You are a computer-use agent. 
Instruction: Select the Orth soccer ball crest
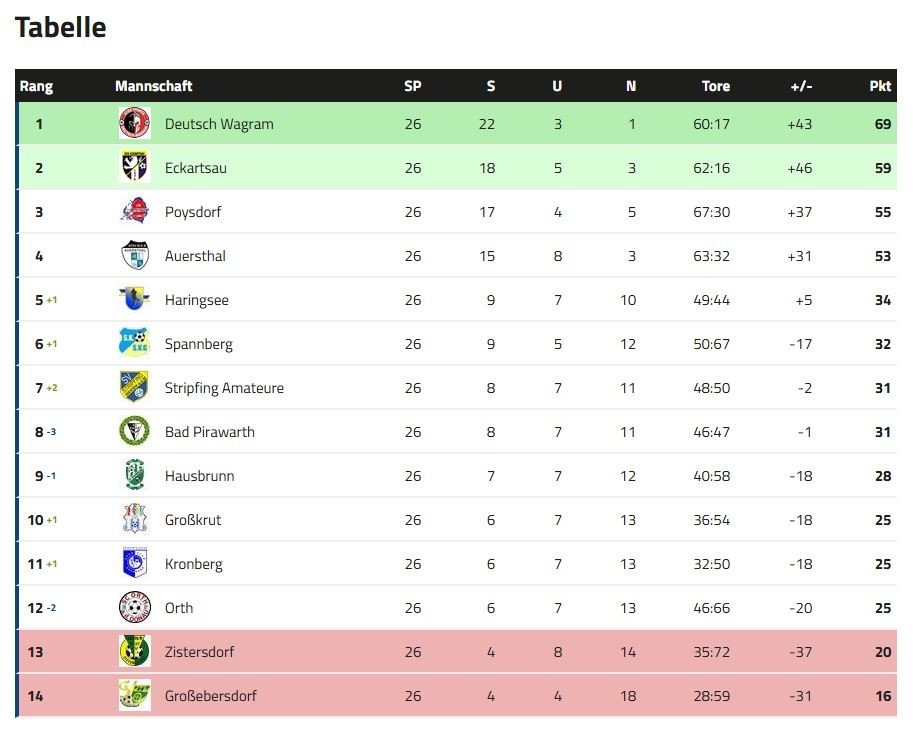point(135,608)
